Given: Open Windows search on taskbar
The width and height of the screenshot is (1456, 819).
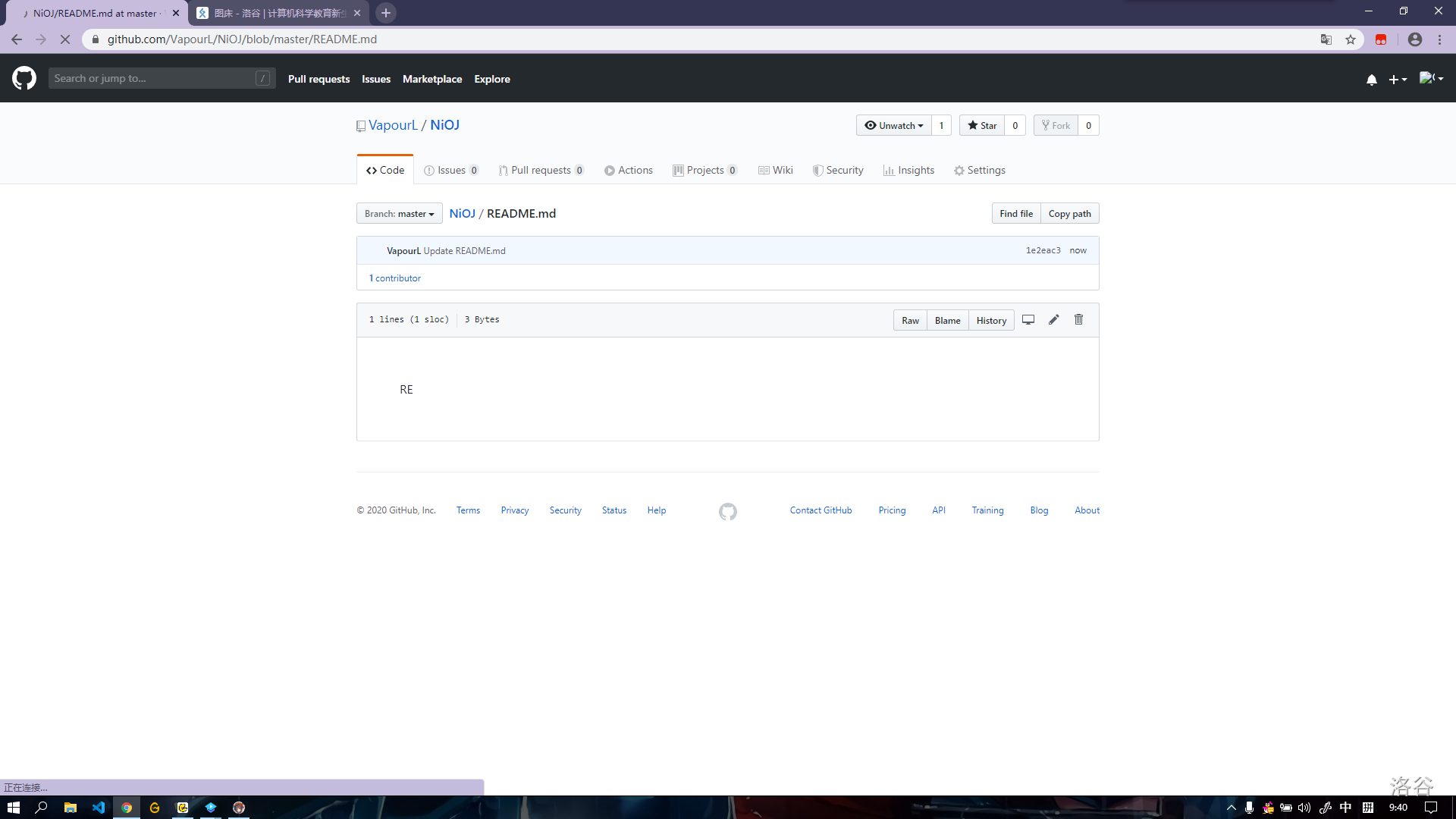Looking at the screenshot, I should click(x=42, y=808).
